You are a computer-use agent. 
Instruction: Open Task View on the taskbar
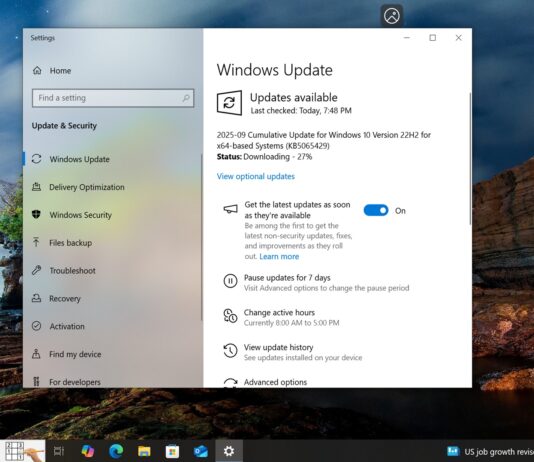pyautogui.click(x=59, y=451)
